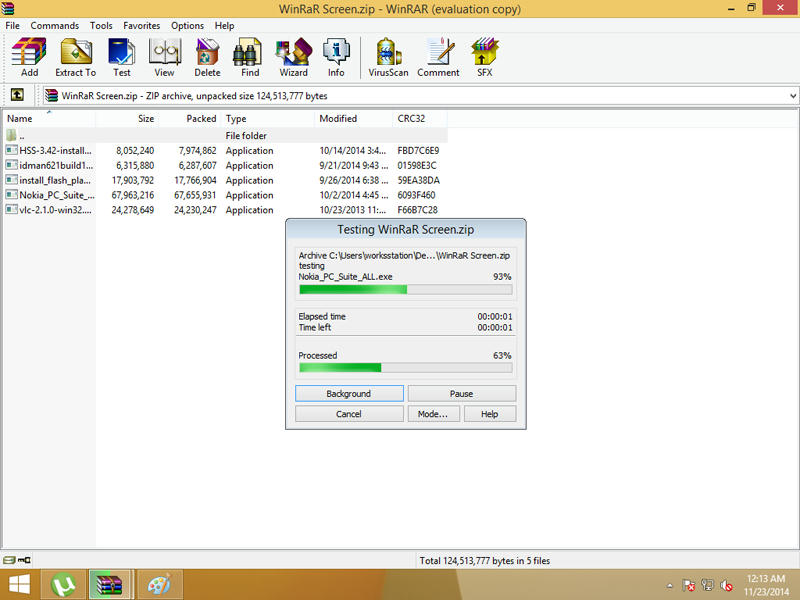Open the Favorites menu

141,26
